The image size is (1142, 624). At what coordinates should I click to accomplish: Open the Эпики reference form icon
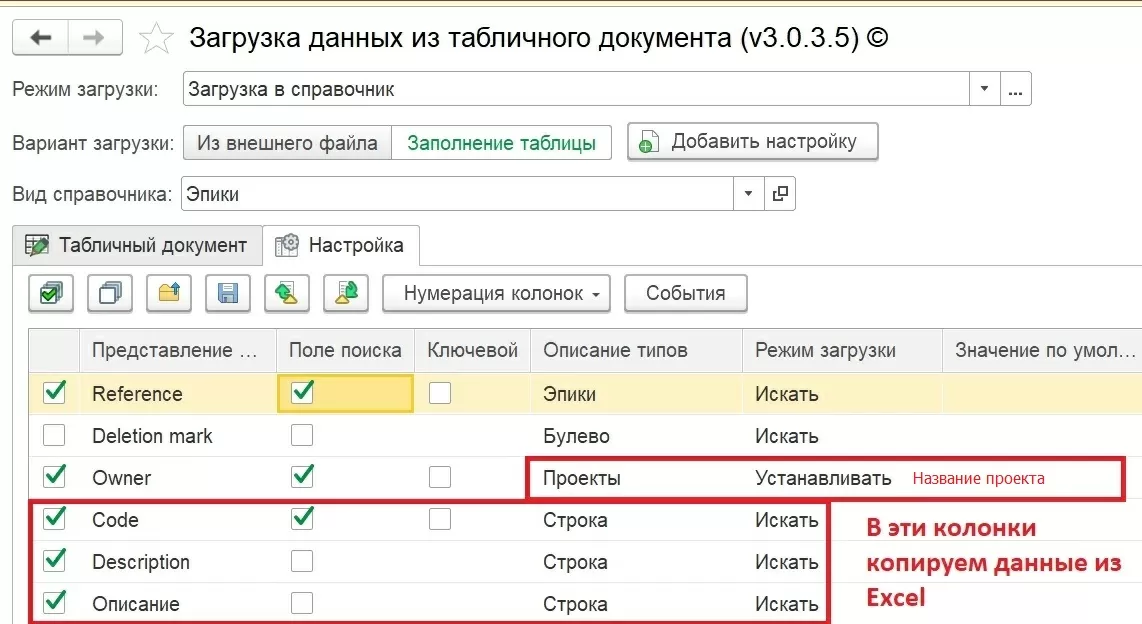(780, 194)
